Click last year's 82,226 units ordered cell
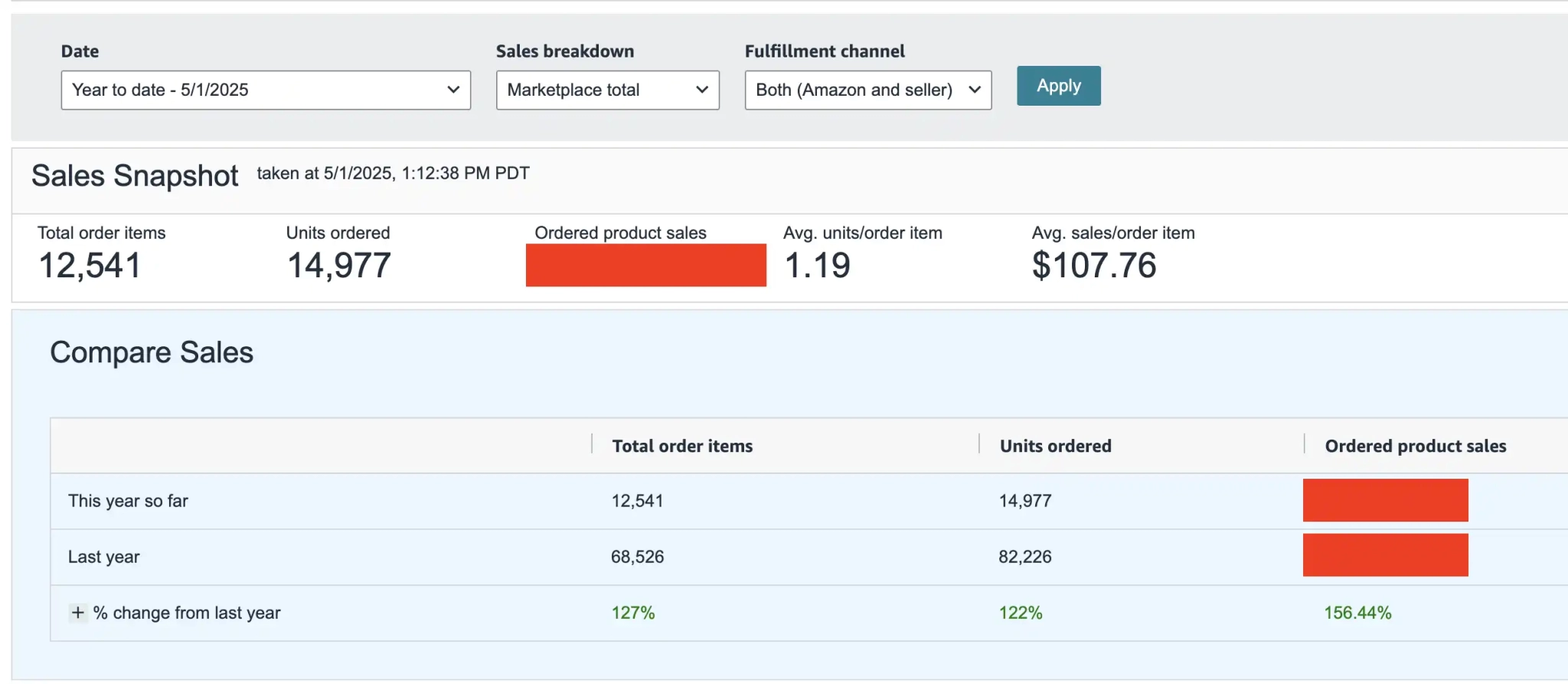This screenshot has width=1568, height=684. 1024,557
